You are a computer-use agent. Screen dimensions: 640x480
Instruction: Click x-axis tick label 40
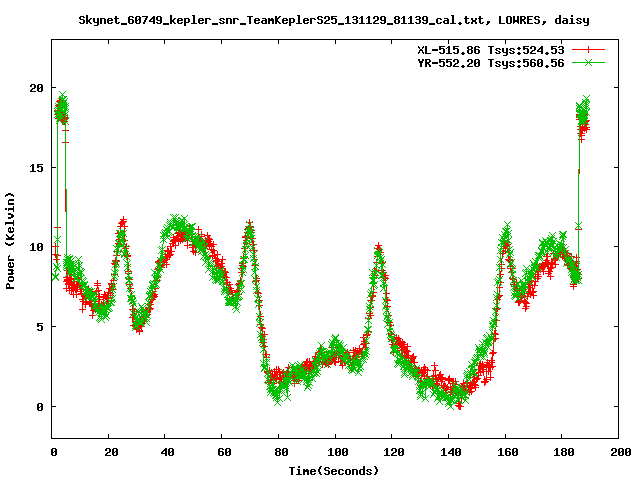coord(167,452)
